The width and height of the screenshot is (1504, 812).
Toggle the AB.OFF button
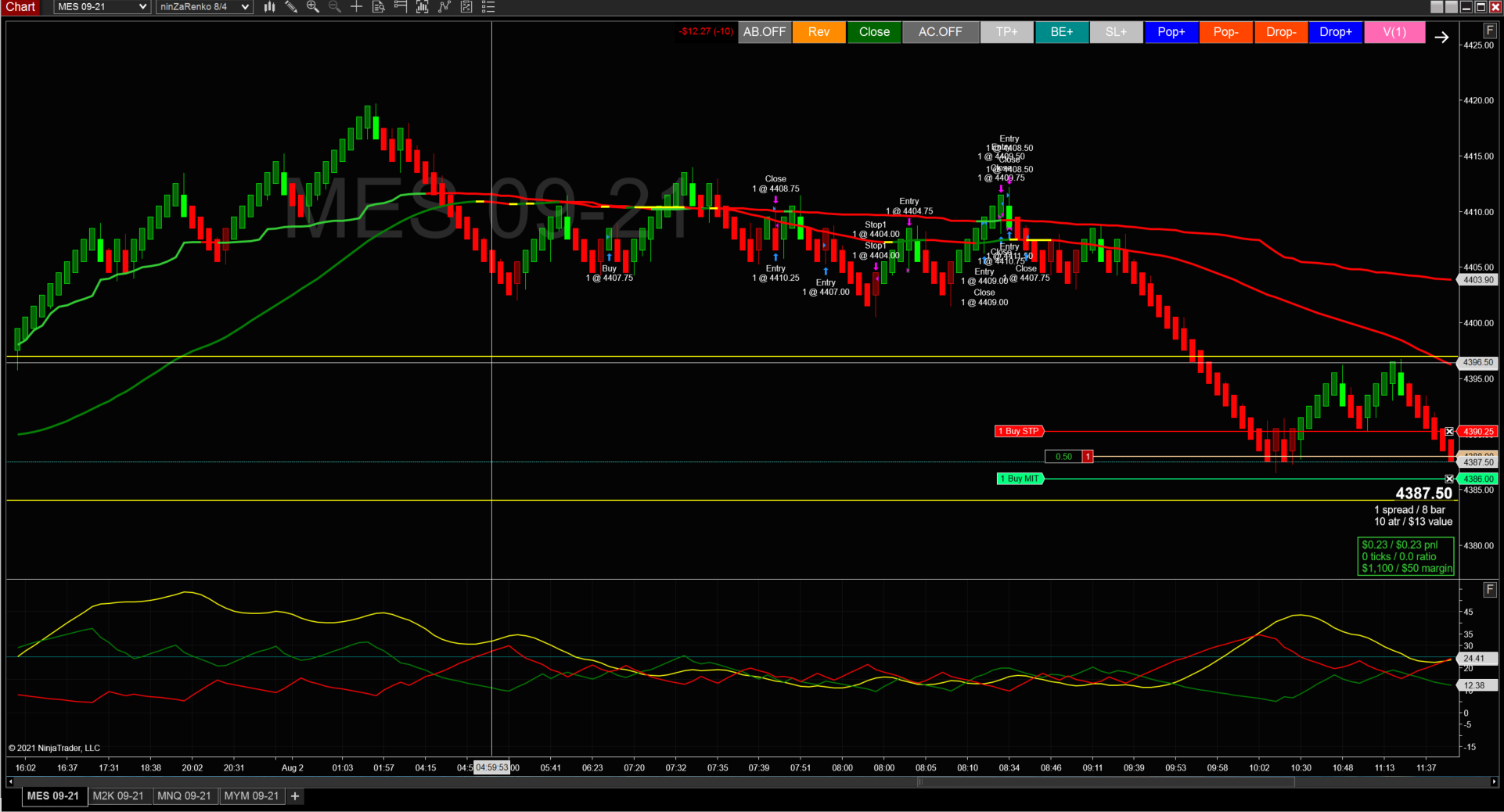tap(765, 32)
